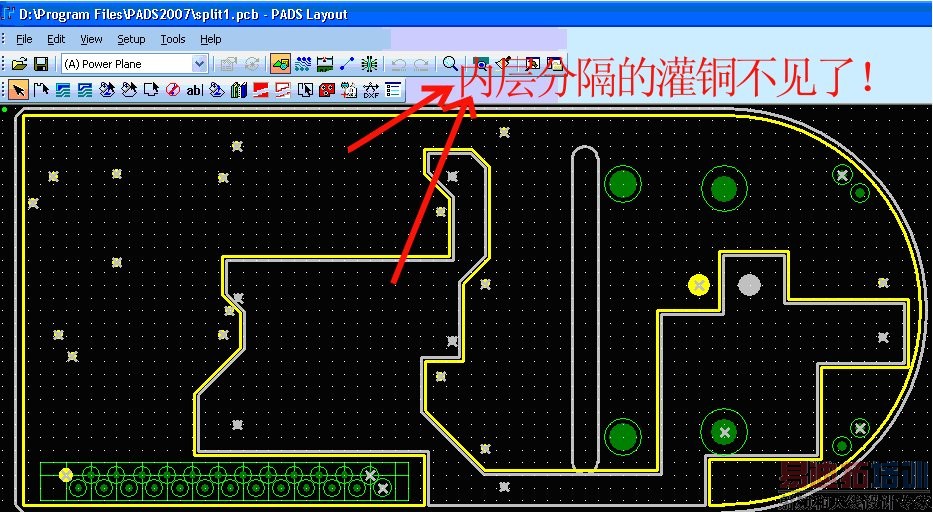Image resolution: width=933 pixels, height=512 pixels.
Task: Show the ECO Toolbar
Action: tap(347, 64)
